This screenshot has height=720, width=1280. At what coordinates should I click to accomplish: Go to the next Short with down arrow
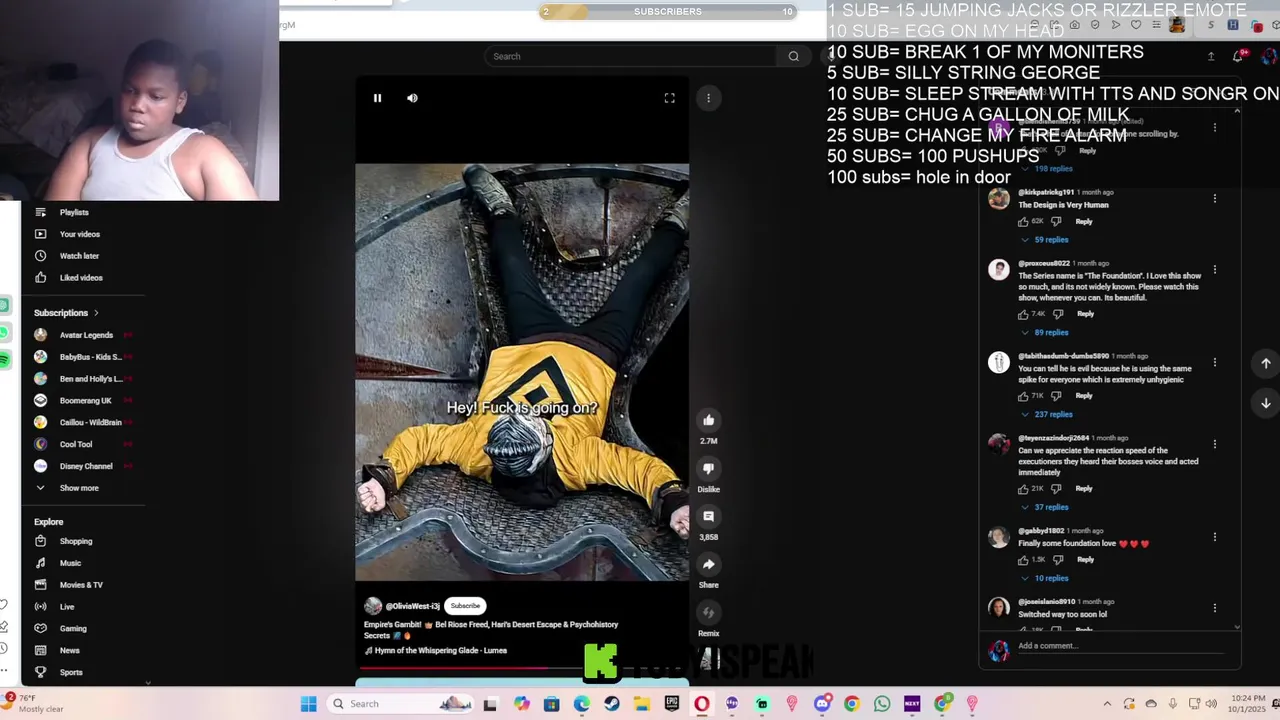pyautogui.click(x=1265, y=403)
